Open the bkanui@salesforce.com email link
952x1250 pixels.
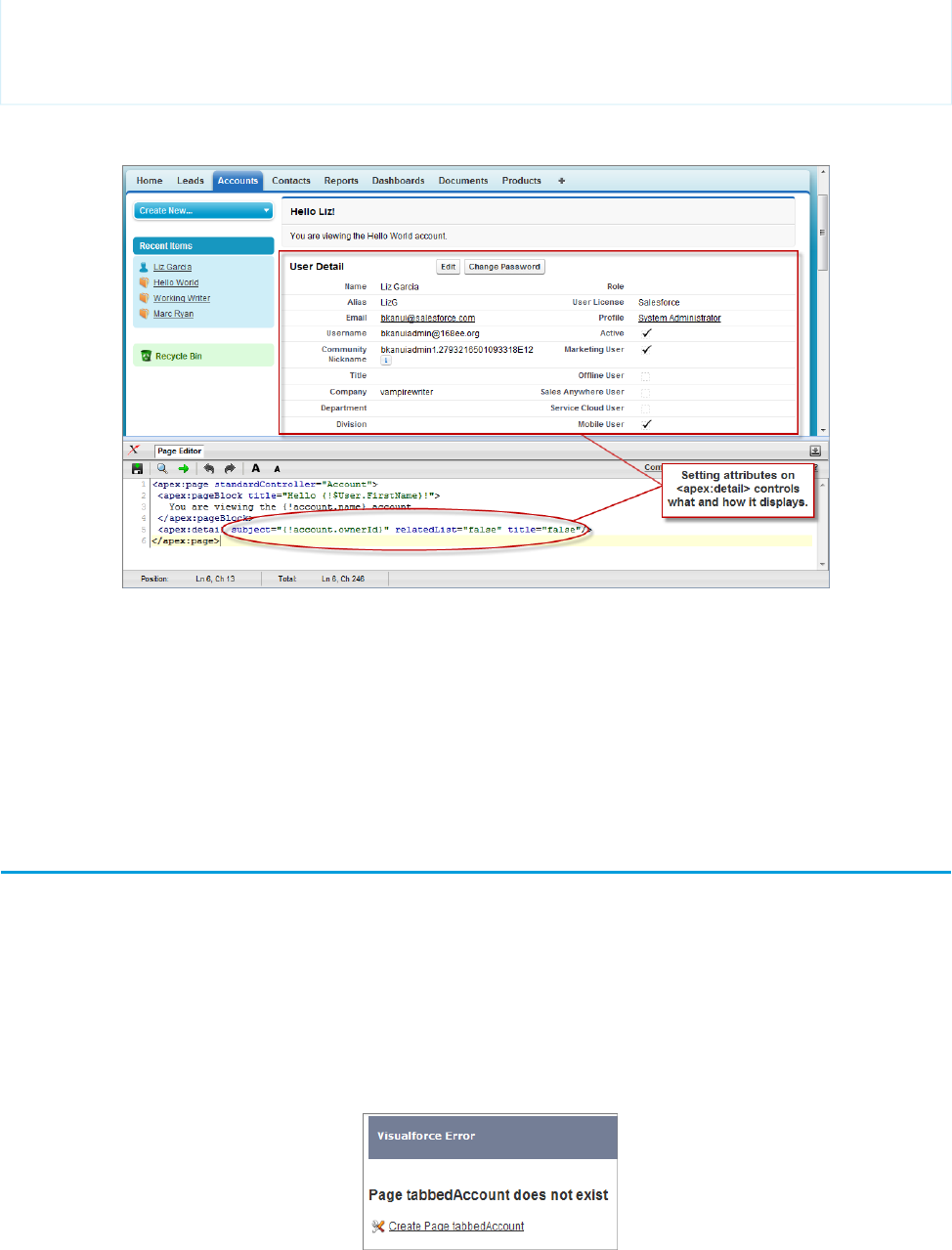coord(428,318)
